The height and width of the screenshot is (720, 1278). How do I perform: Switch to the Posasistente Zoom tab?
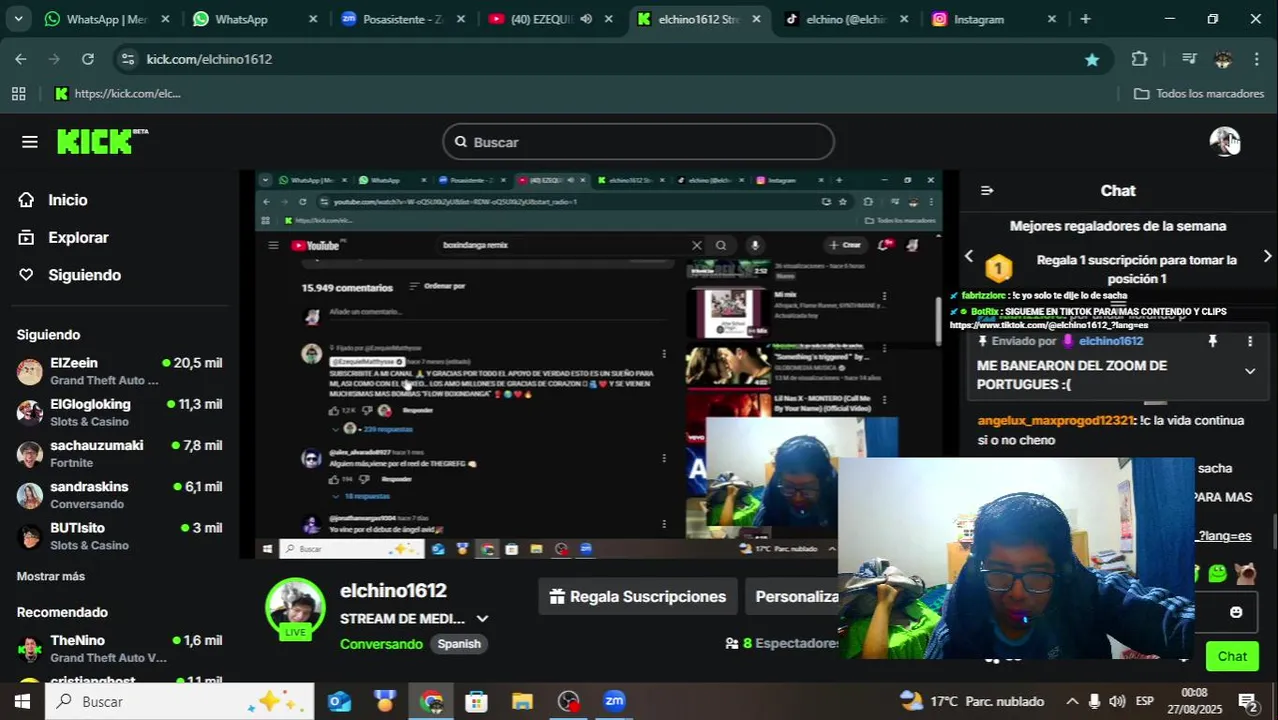(402, 19)
